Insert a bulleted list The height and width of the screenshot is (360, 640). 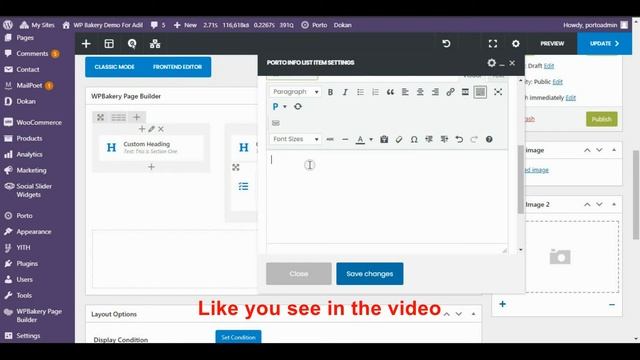(x=360, y=92)
